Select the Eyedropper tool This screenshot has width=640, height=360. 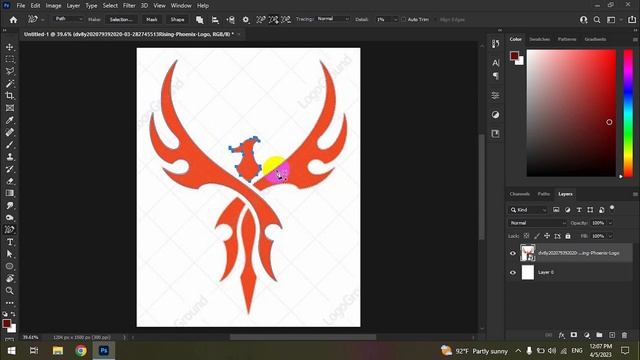(x=9, y=120)
